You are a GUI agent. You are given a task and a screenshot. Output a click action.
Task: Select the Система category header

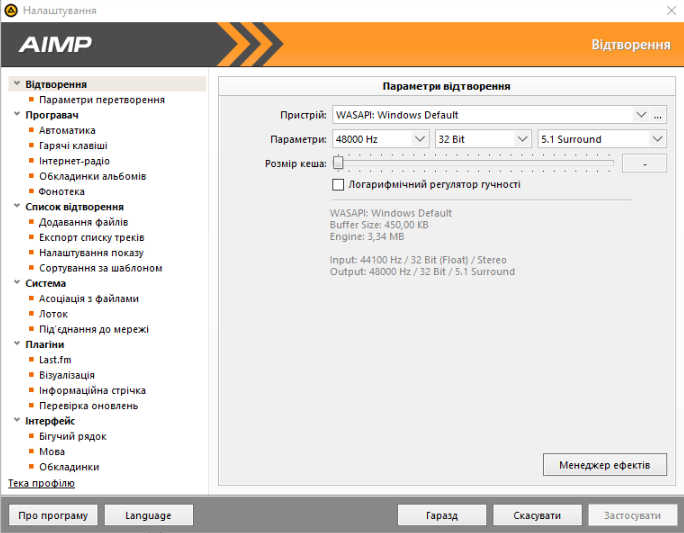[45, 284]
